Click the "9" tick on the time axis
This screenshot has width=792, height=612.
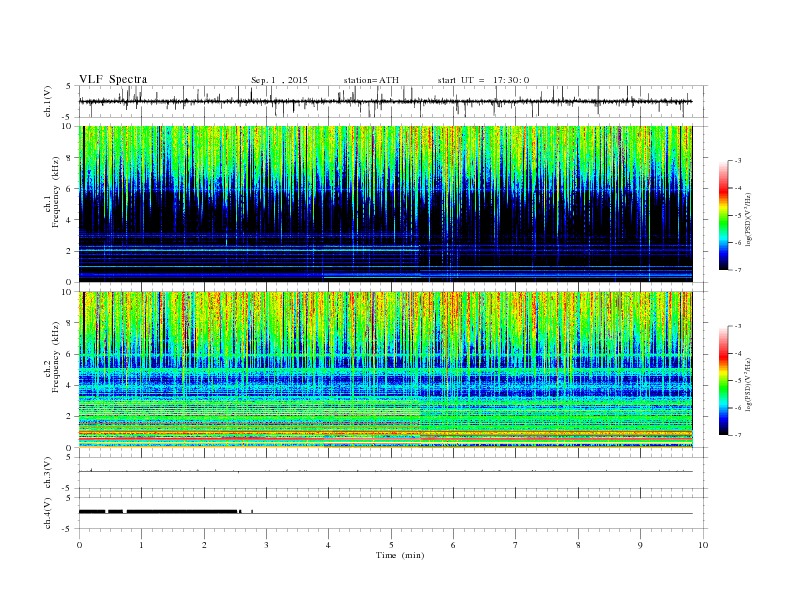point(640,545)
